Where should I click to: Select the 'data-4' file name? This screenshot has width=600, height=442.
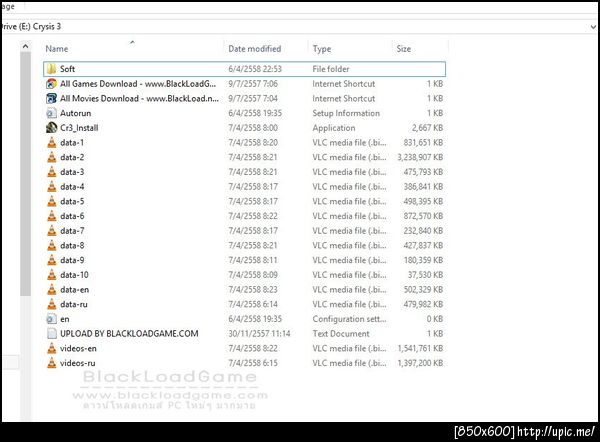72,187
